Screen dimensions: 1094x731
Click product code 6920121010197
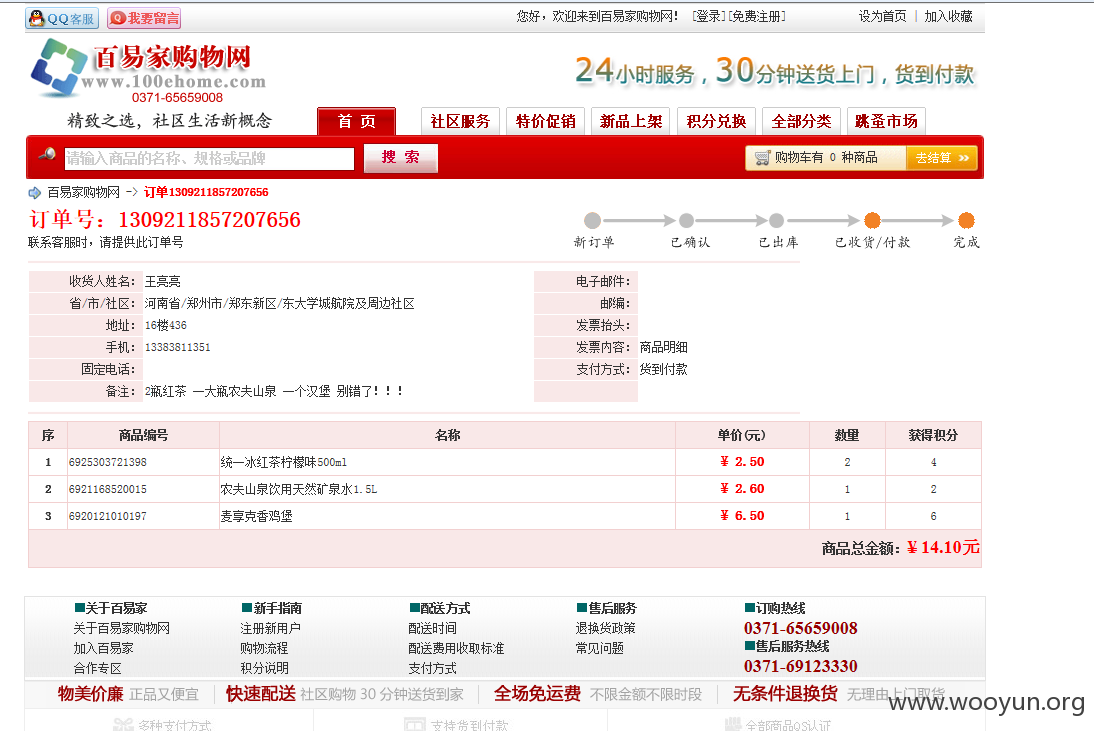tap(107, 516)
